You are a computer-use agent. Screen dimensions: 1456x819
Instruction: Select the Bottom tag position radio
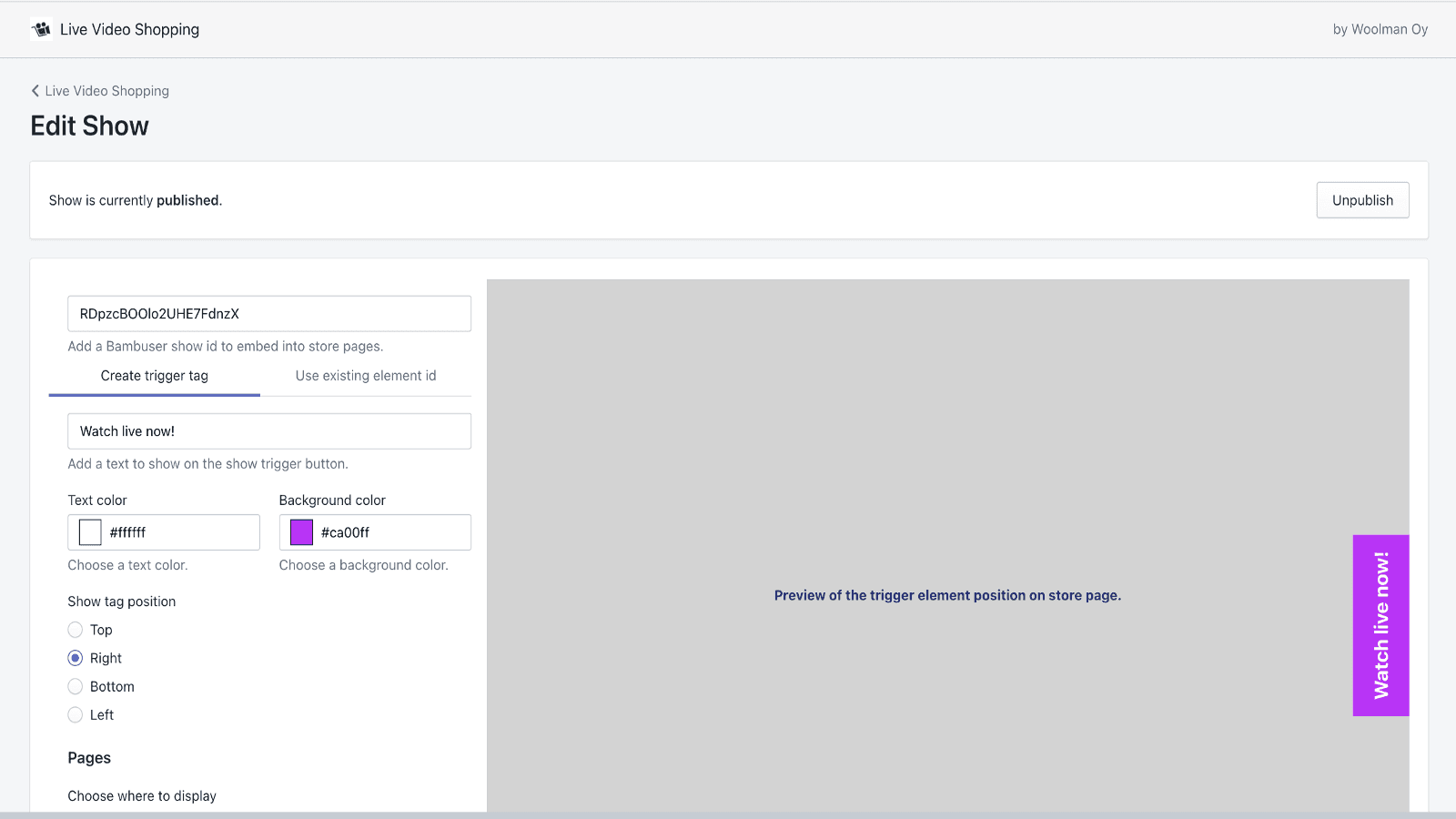pos(76,686)
